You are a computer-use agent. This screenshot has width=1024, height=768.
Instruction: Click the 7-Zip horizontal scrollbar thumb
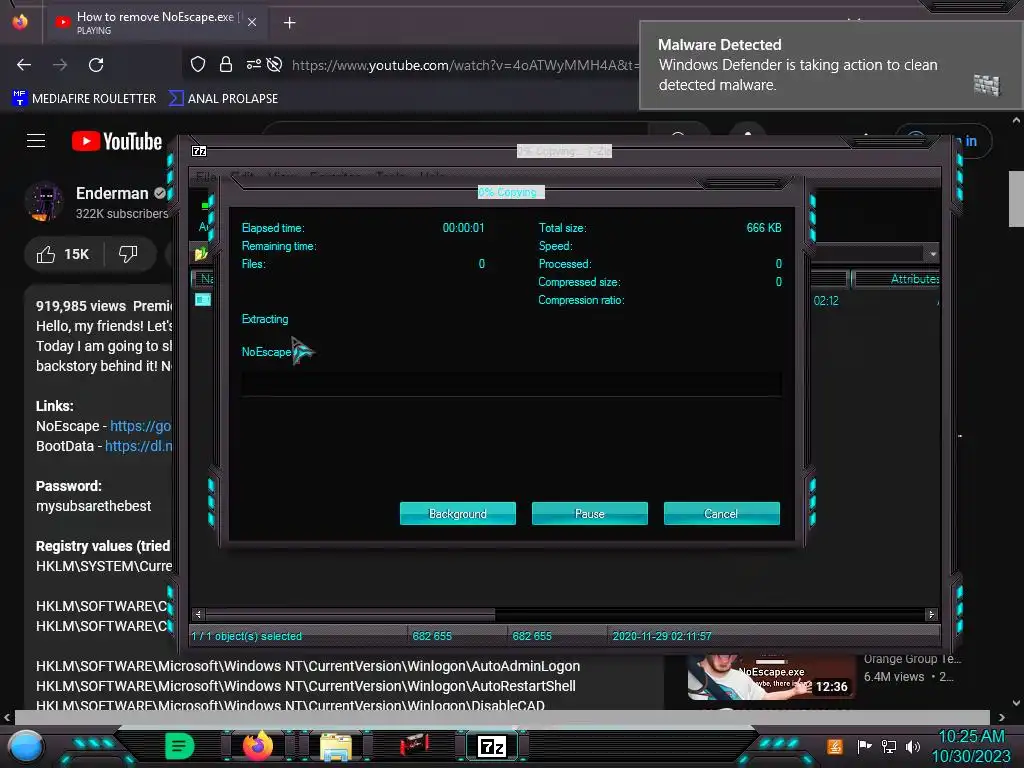click(x=350, y=615)
